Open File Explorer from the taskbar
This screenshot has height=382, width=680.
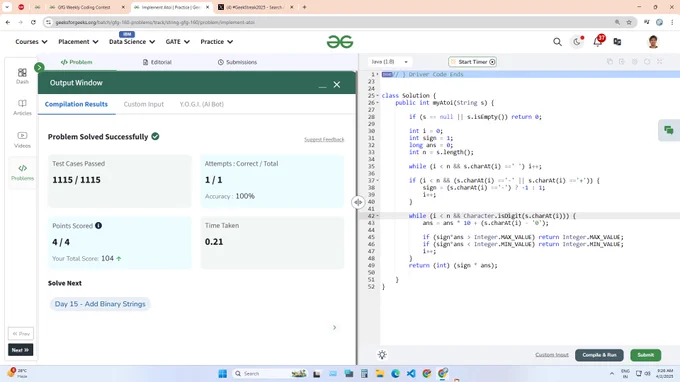coord(380,373)
